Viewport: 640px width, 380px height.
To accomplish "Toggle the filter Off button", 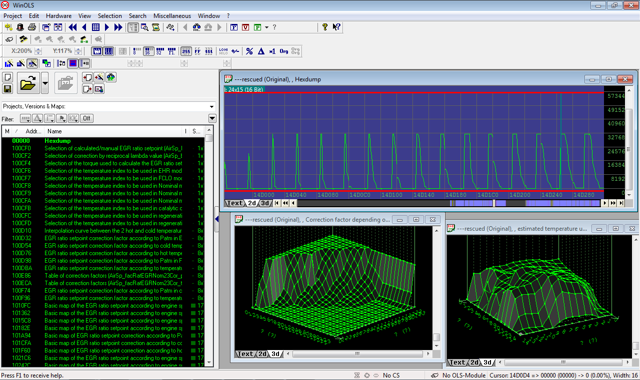I will pyautogui.click(x=87, y=118).
